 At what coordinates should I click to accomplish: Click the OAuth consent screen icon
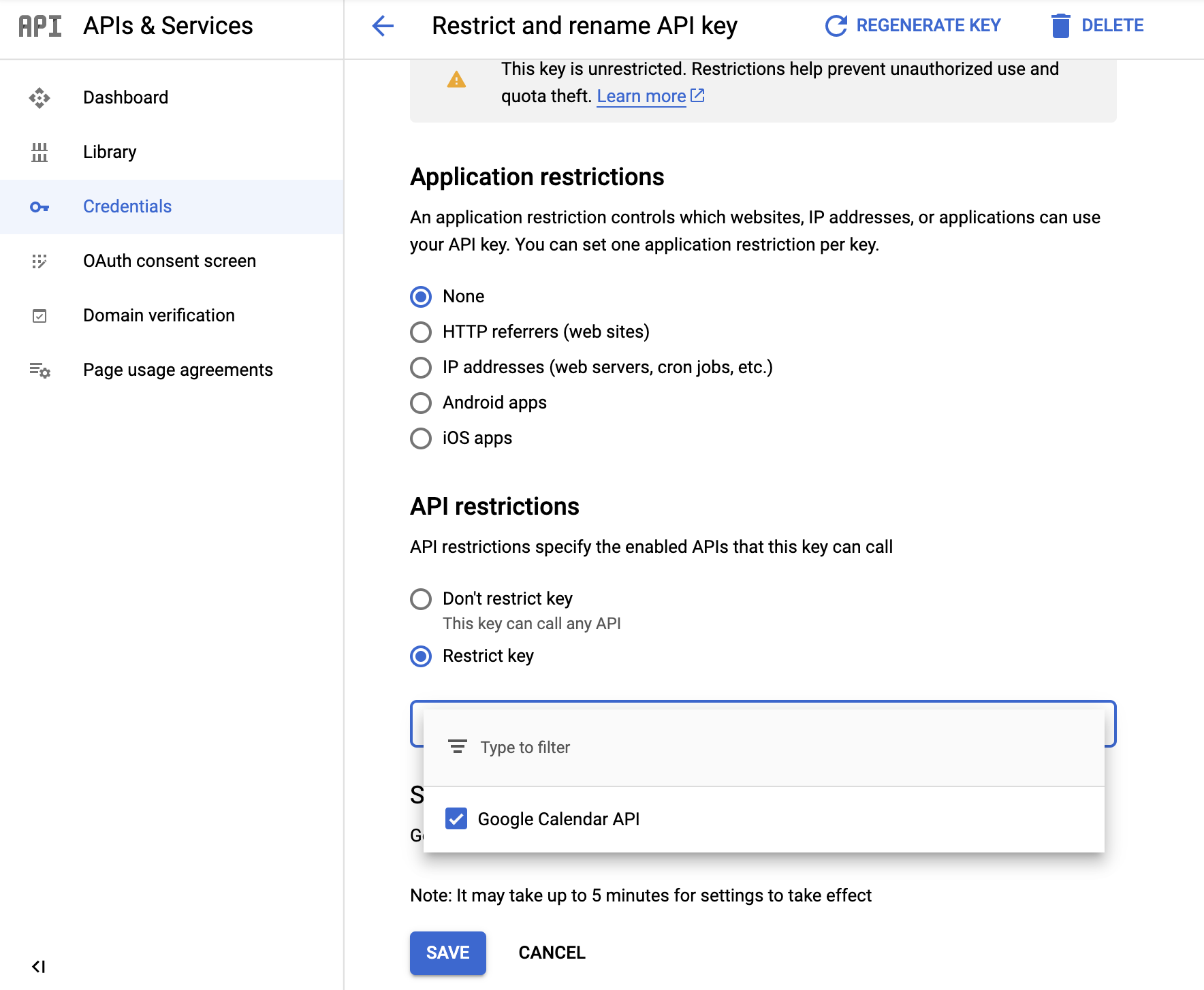coord(39,261)
